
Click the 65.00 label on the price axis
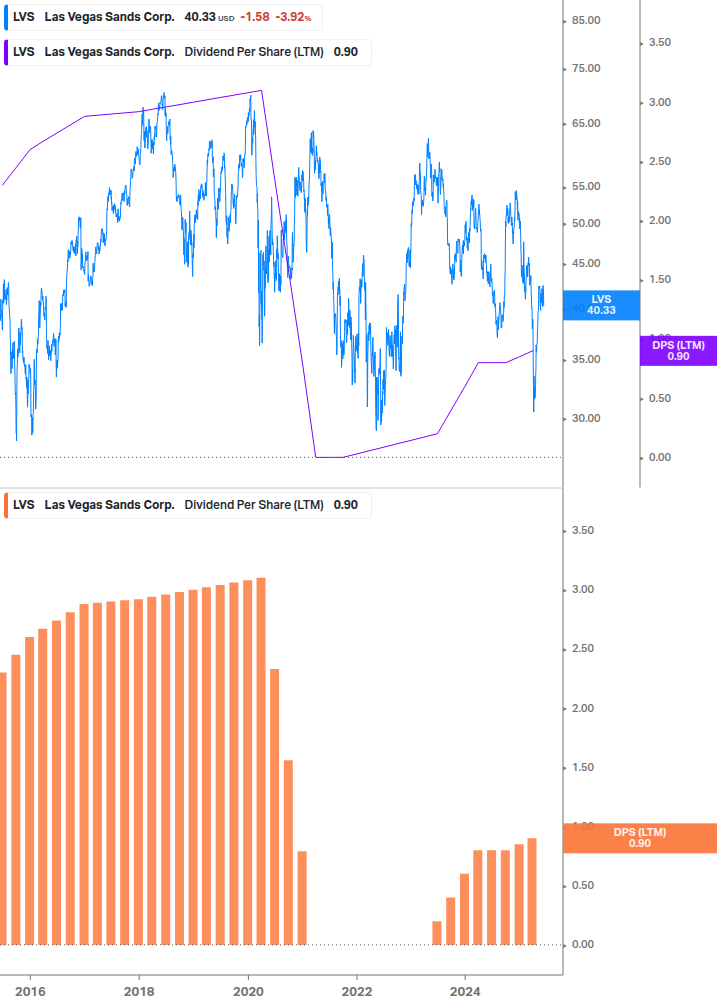586,124
